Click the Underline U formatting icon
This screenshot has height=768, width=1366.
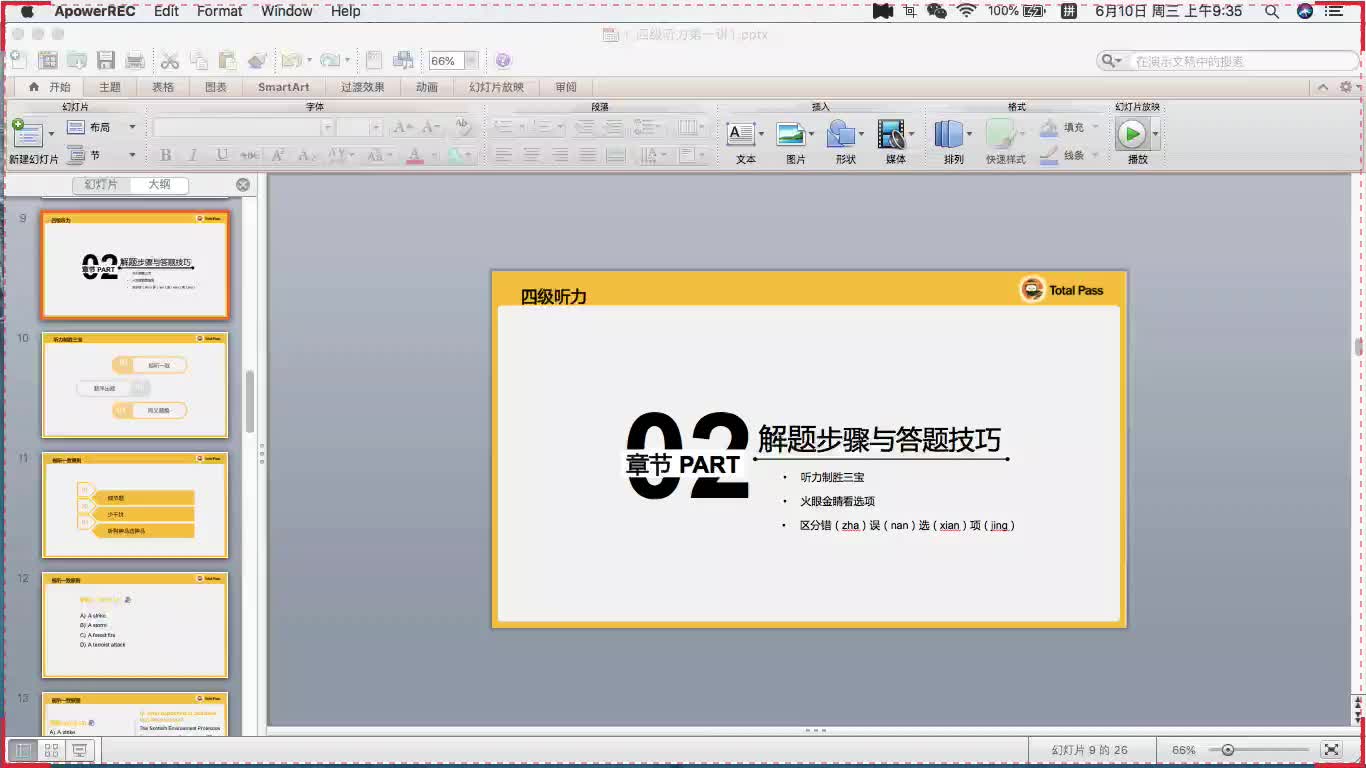pos(221,155)
